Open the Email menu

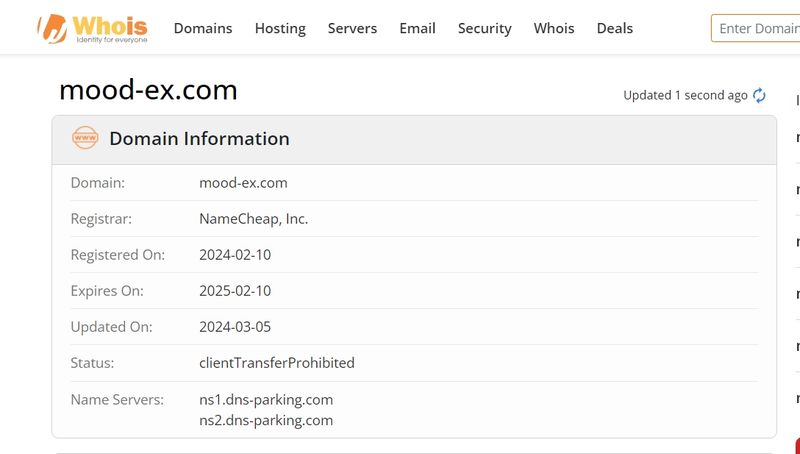pos(417,28)
